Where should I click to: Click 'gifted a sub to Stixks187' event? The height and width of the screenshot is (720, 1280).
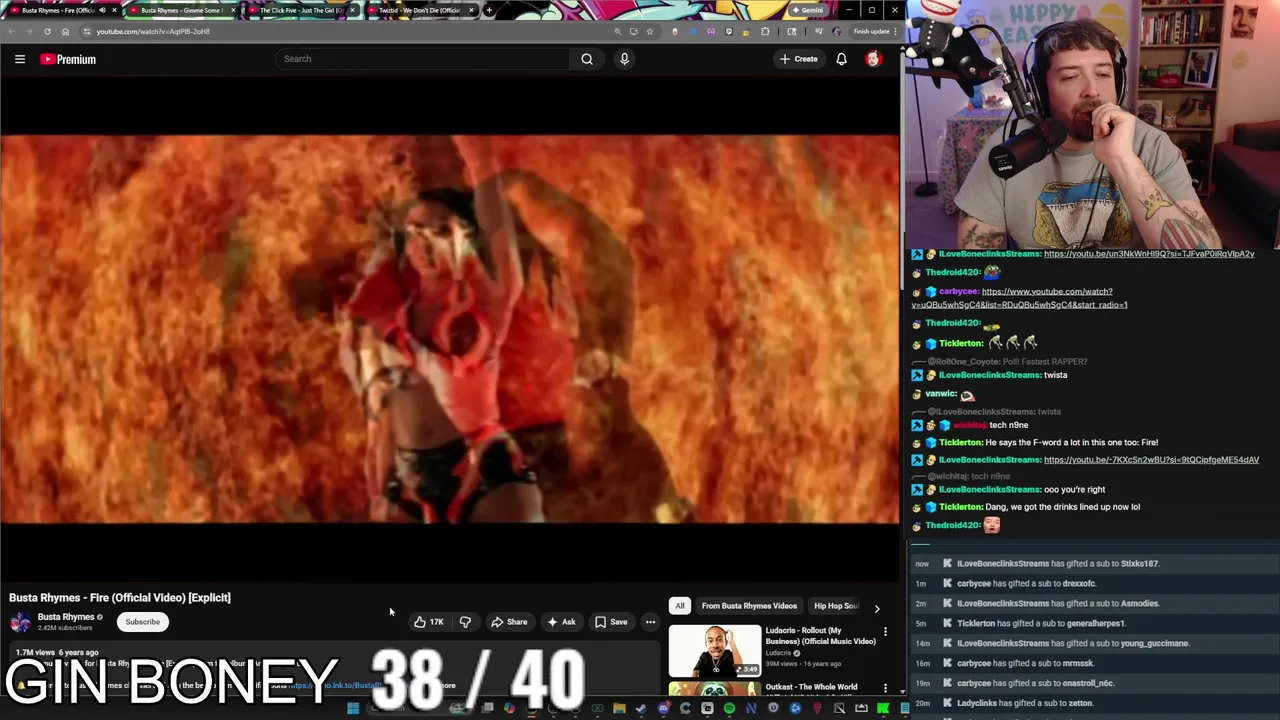tap(1058, 564)
